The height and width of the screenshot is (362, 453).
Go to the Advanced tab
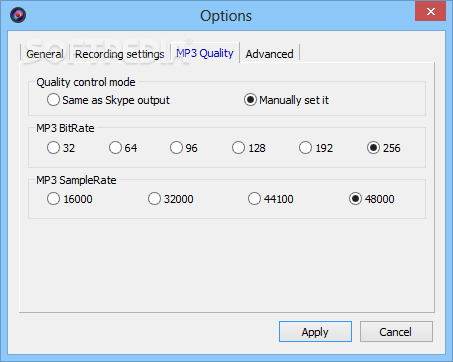pyautogui.click(x=269, y=54)
